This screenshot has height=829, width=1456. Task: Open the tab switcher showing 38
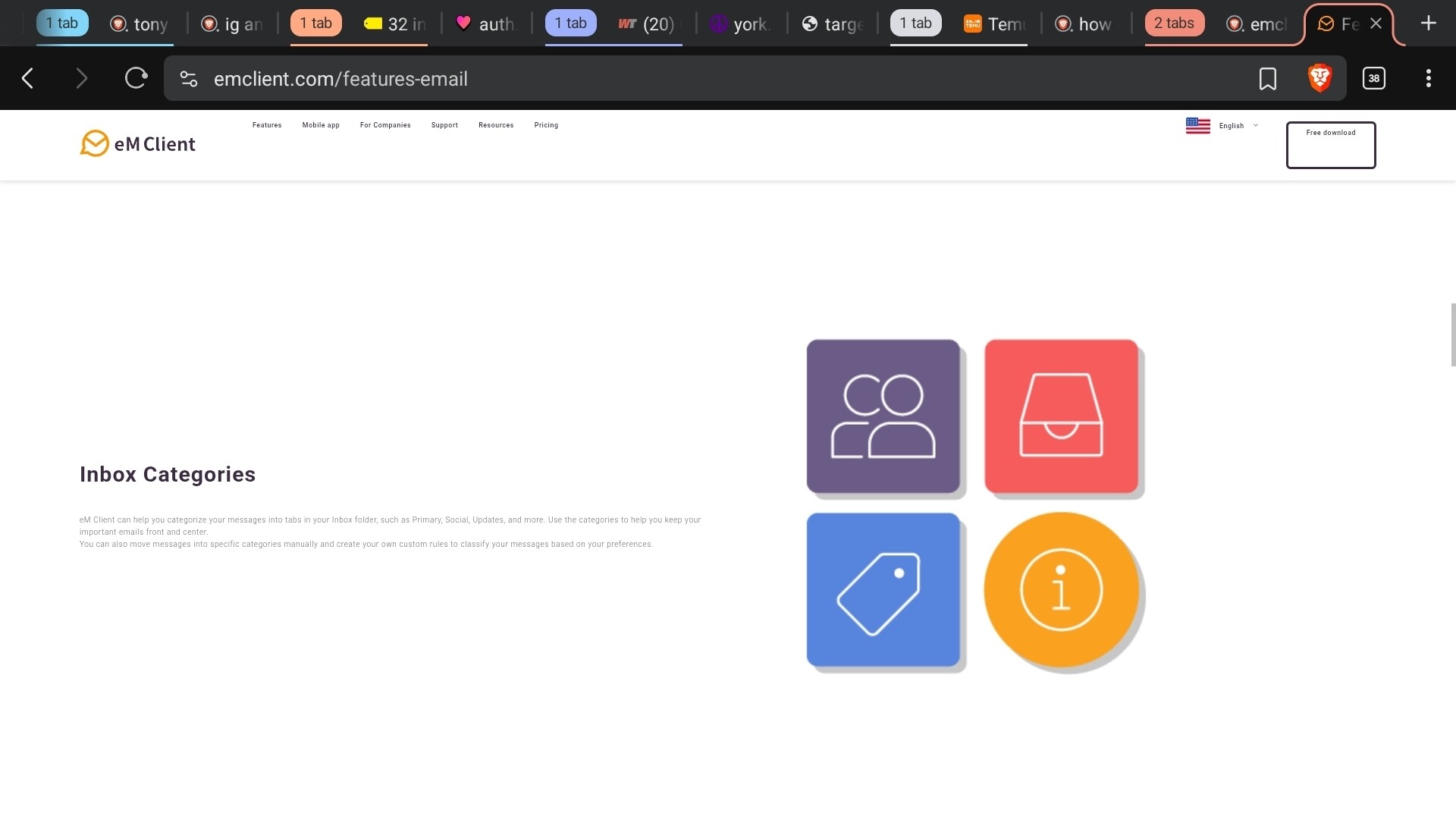tap(1373, 78)
